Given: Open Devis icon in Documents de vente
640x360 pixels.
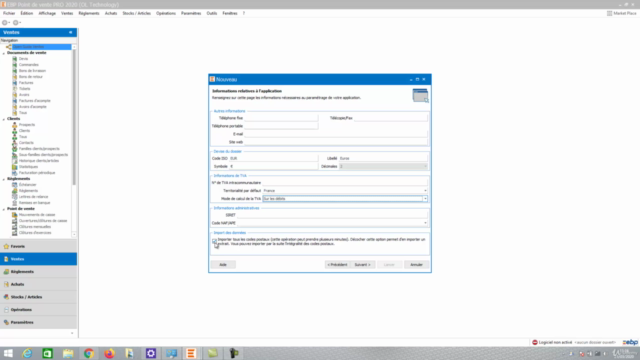Looking at the screenshot, I should point(15,59).
